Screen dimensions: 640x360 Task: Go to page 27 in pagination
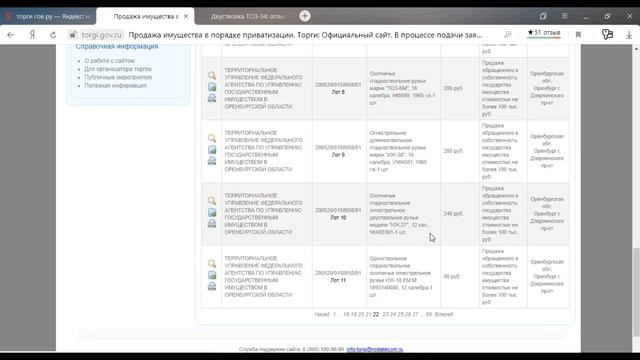(416, 315)
